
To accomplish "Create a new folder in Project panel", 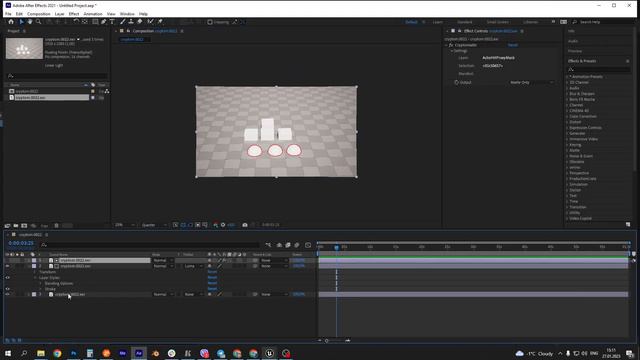I will tap(16, 225).
